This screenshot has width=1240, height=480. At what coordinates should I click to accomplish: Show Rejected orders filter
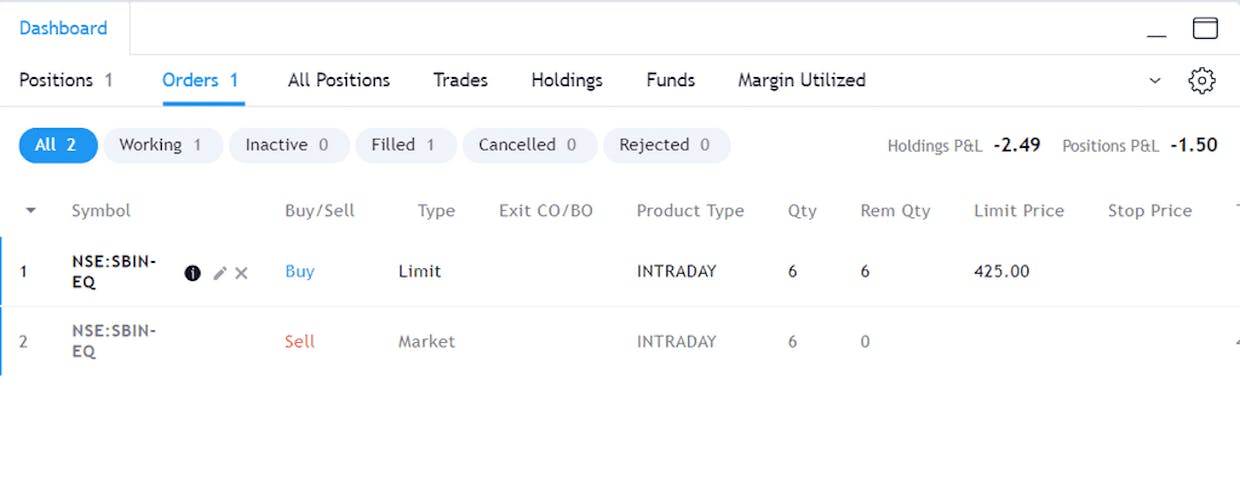click(666, 145)
